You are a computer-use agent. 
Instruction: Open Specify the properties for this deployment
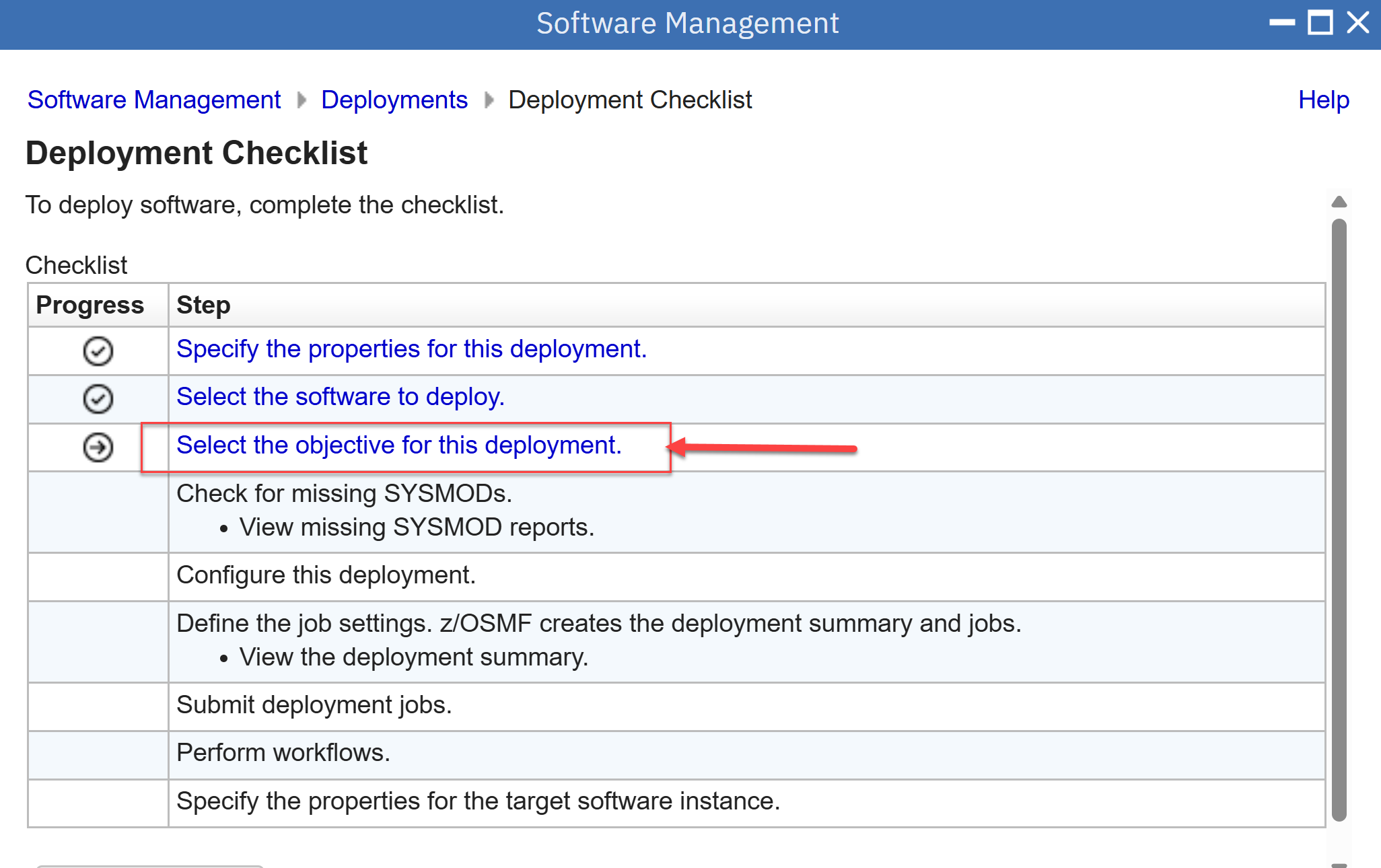tap(411, 349)
